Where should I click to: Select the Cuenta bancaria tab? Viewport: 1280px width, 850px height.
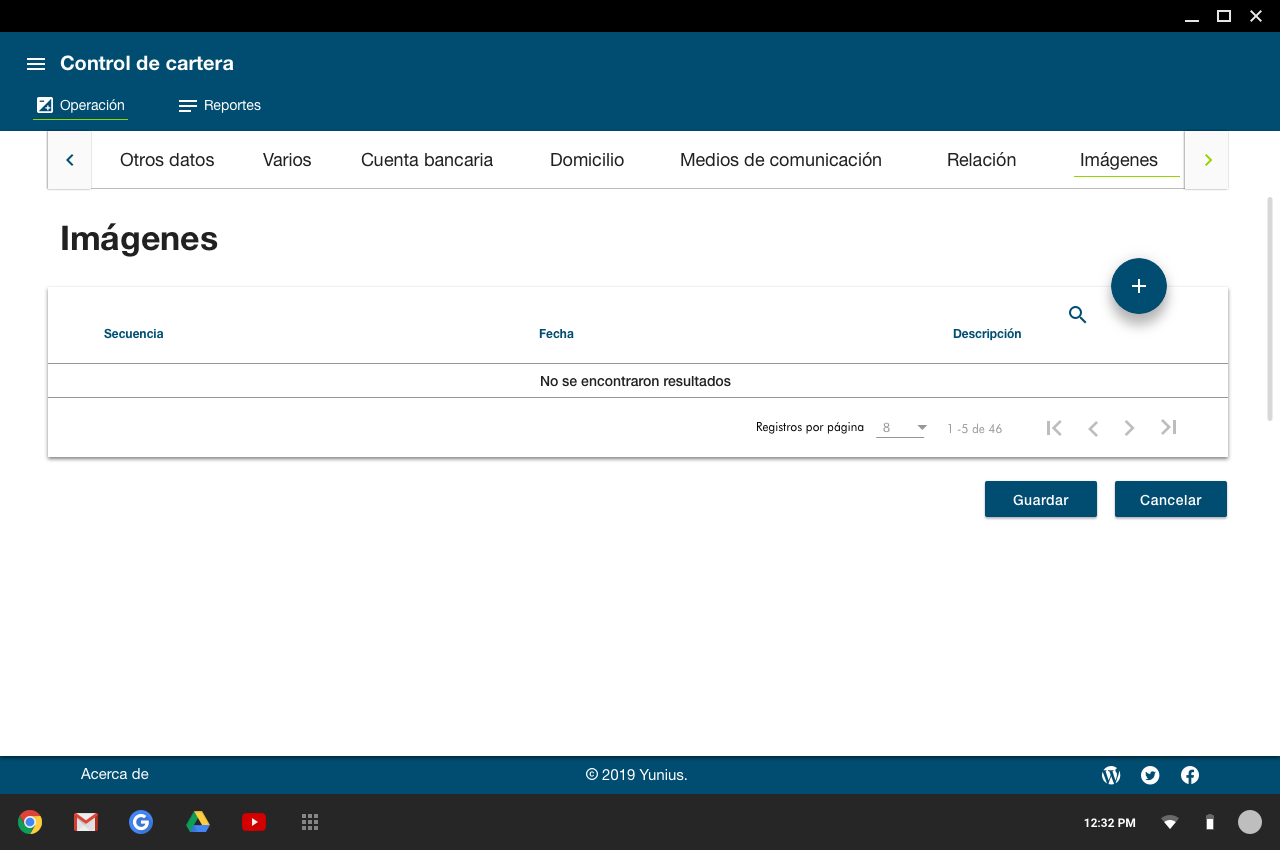[427, 160]
